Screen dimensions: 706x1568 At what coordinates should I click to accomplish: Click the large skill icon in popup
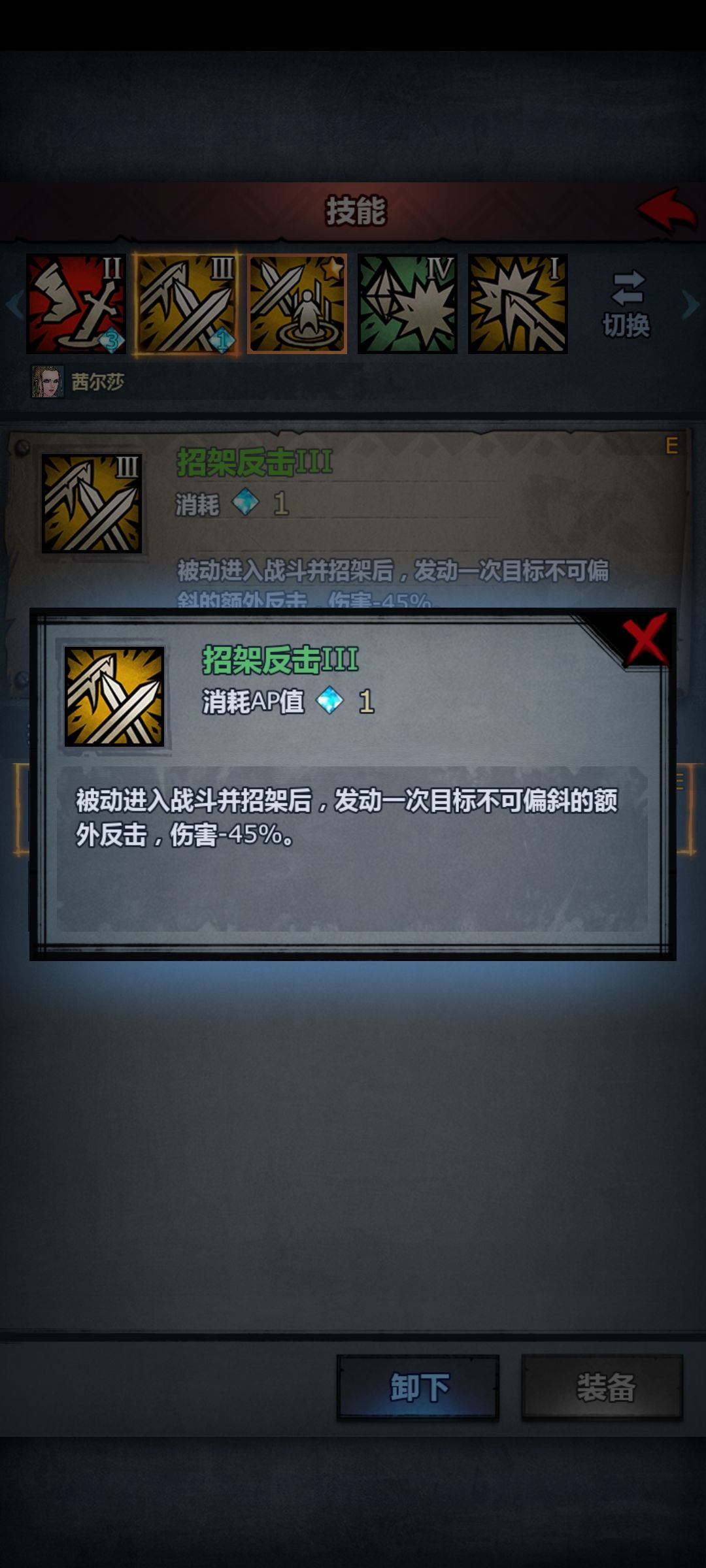tap(114, 696)
